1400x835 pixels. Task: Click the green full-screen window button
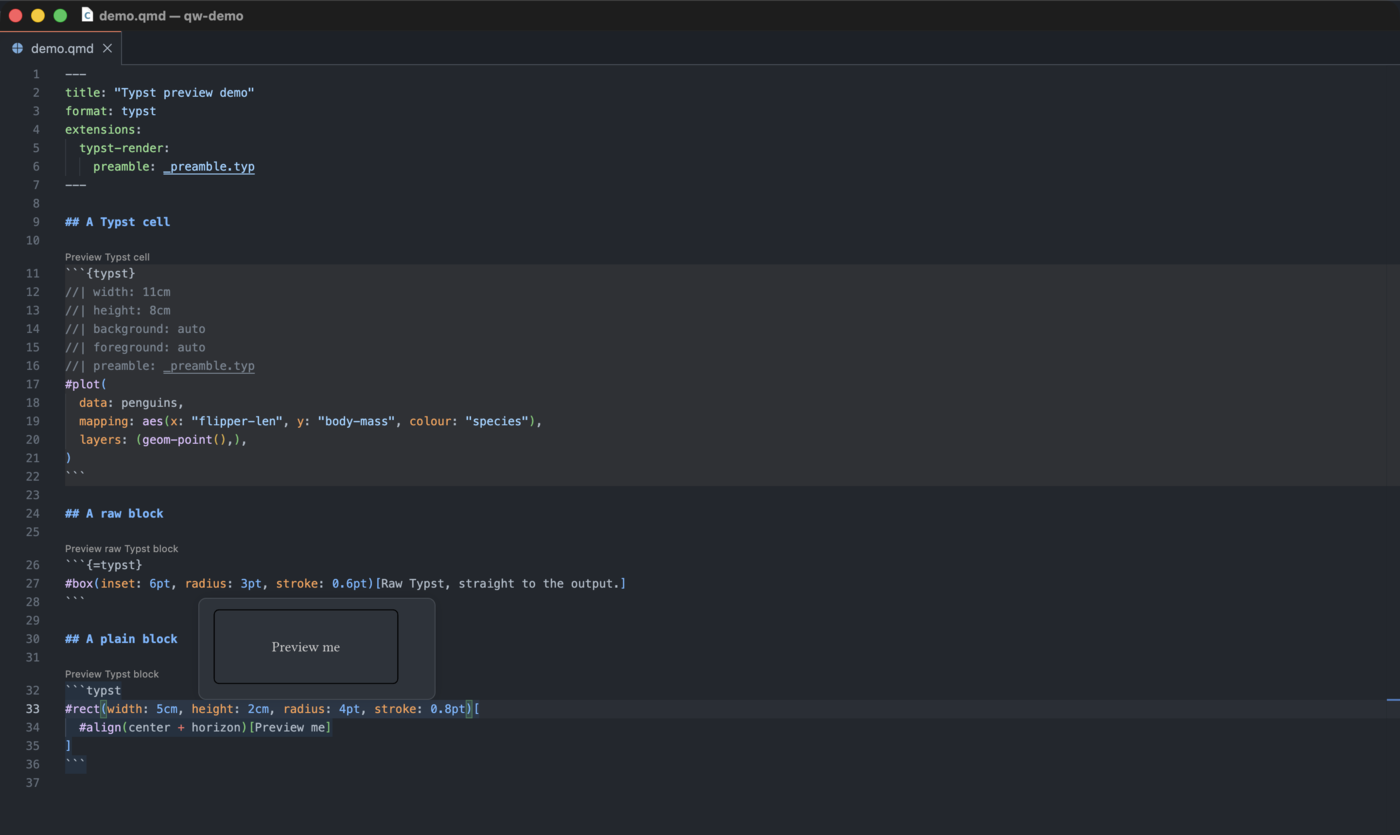tap(60, 15)
